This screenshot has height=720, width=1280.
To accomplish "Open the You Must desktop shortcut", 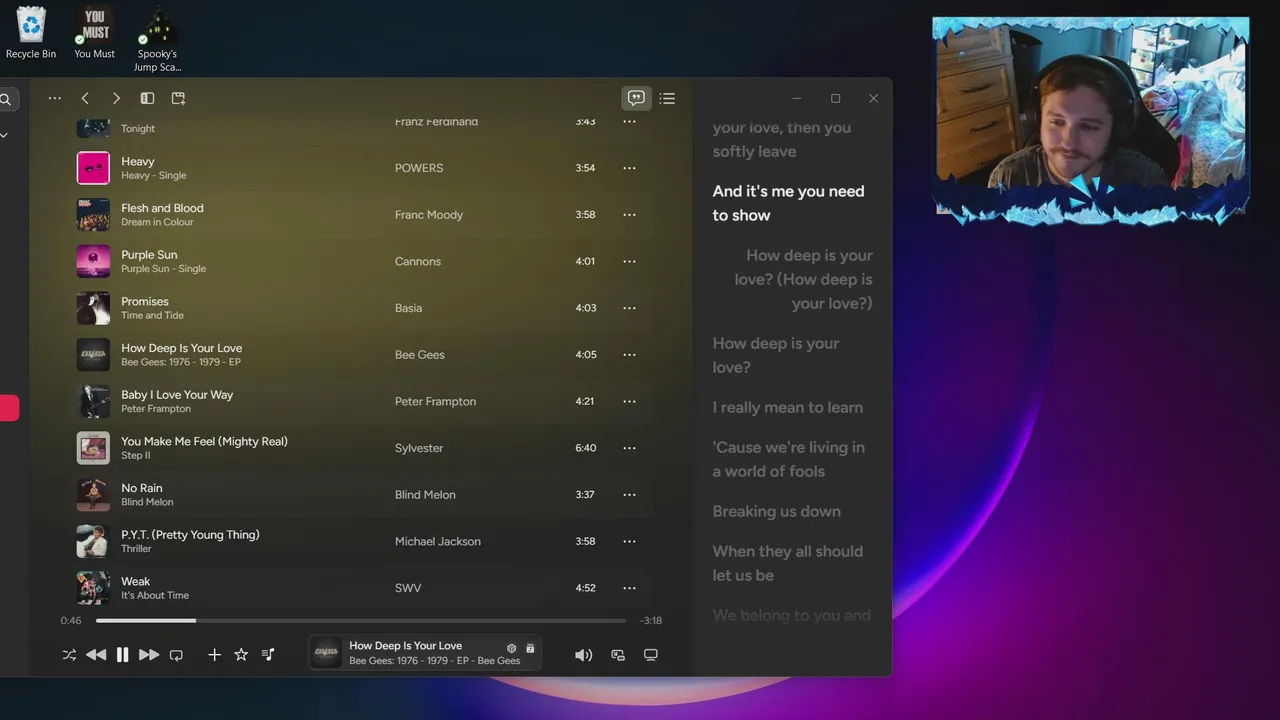I will [95, 33].
